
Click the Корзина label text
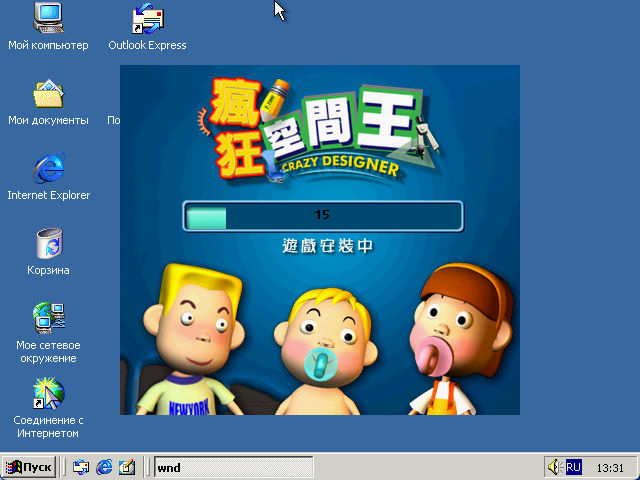tap(48, 270)
